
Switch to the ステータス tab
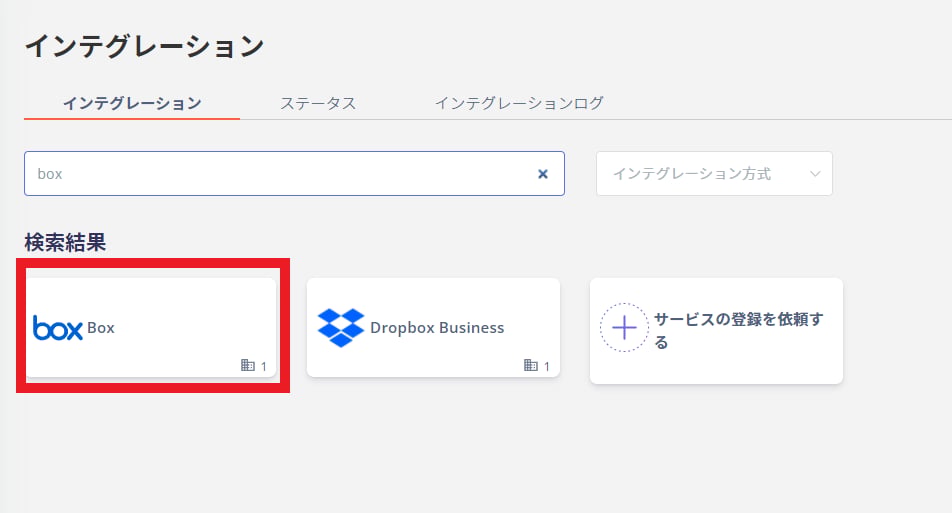[x=318, y=103]
